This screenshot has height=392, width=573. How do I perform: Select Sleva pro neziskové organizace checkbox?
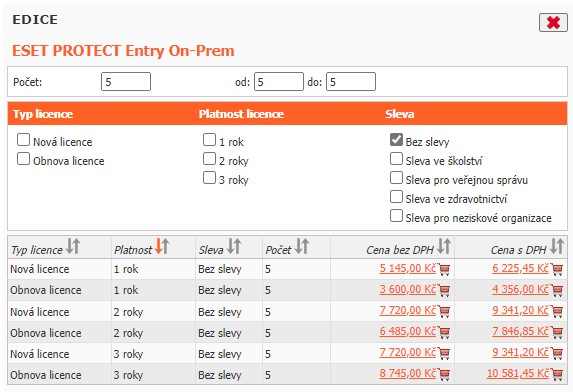(396, 216)
